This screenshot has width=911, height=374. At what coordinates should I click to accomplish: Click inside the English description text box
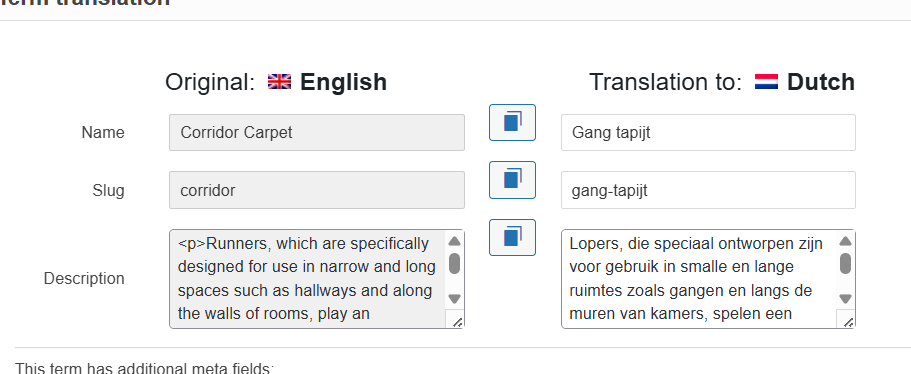[x=308, y=279]
